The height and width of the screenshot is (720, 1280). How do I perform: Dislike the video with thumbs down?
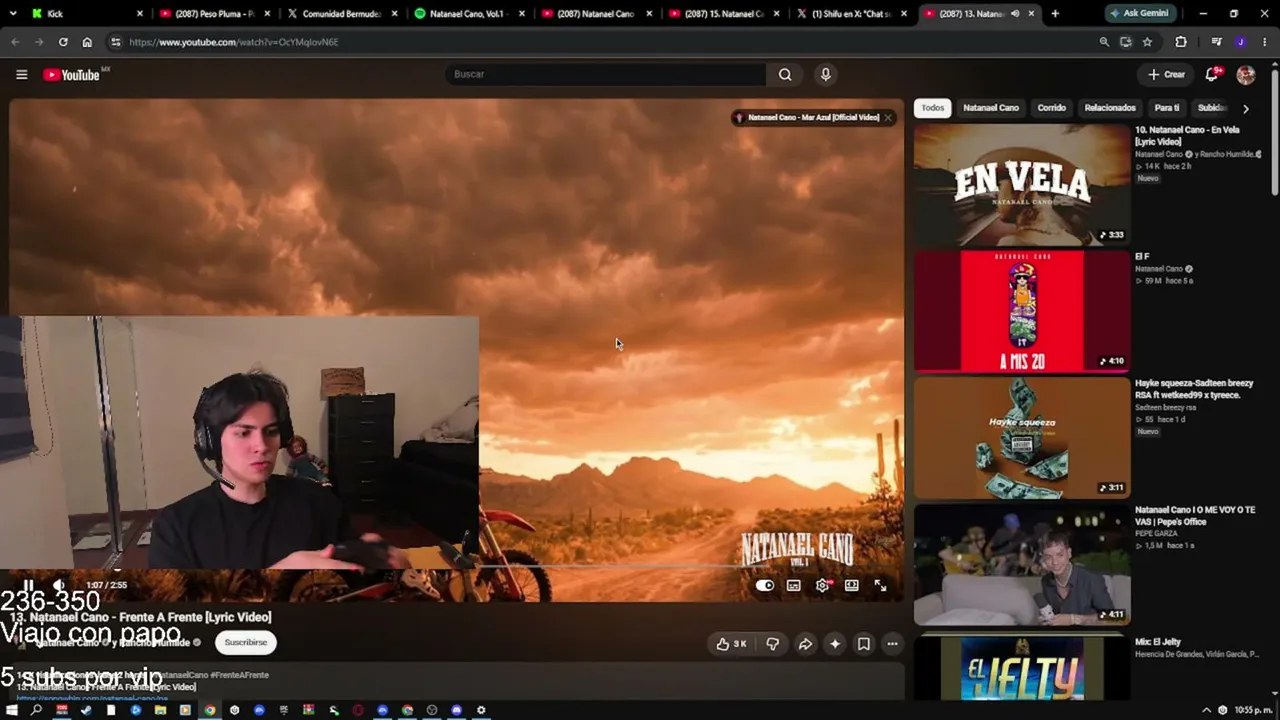772,644
